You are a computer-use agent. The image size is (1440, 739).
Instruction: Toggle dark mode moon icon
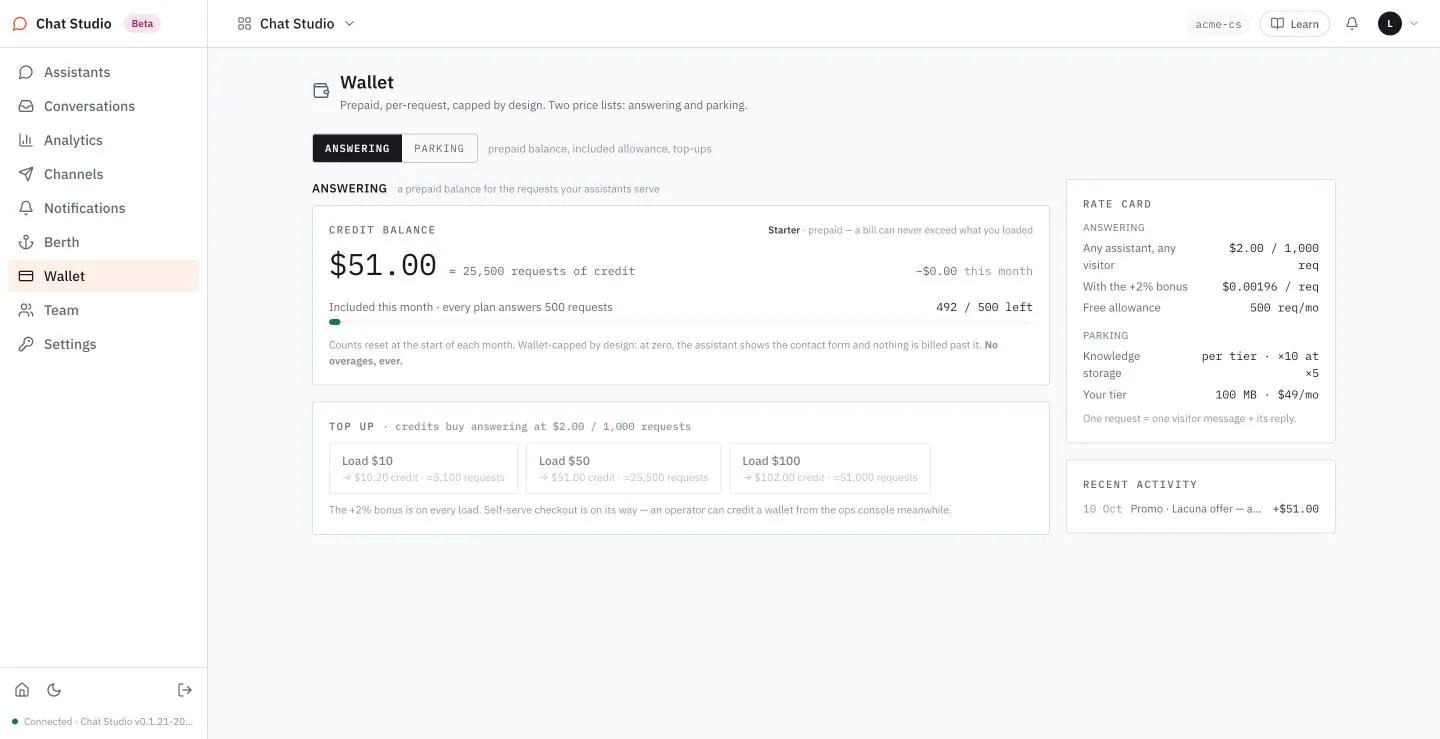pos(54,690)
